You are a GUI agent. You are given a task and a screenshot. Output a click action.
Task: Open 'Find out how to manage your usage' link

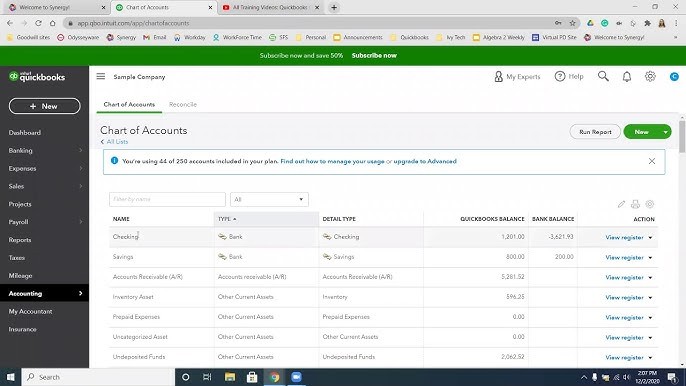click(x=332, y=161)
